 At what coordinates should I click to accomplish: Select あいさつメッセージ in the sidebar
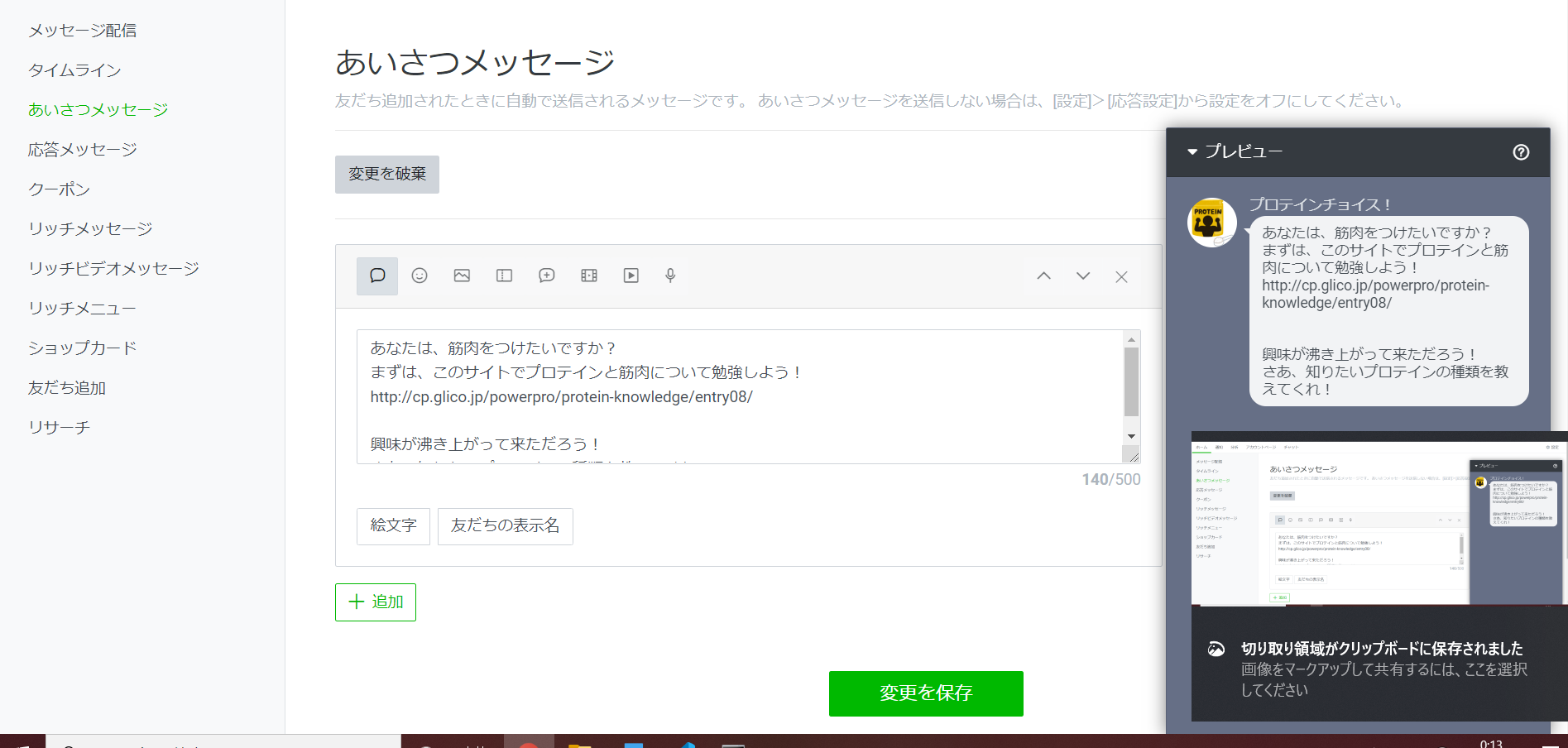click(98, 110)
